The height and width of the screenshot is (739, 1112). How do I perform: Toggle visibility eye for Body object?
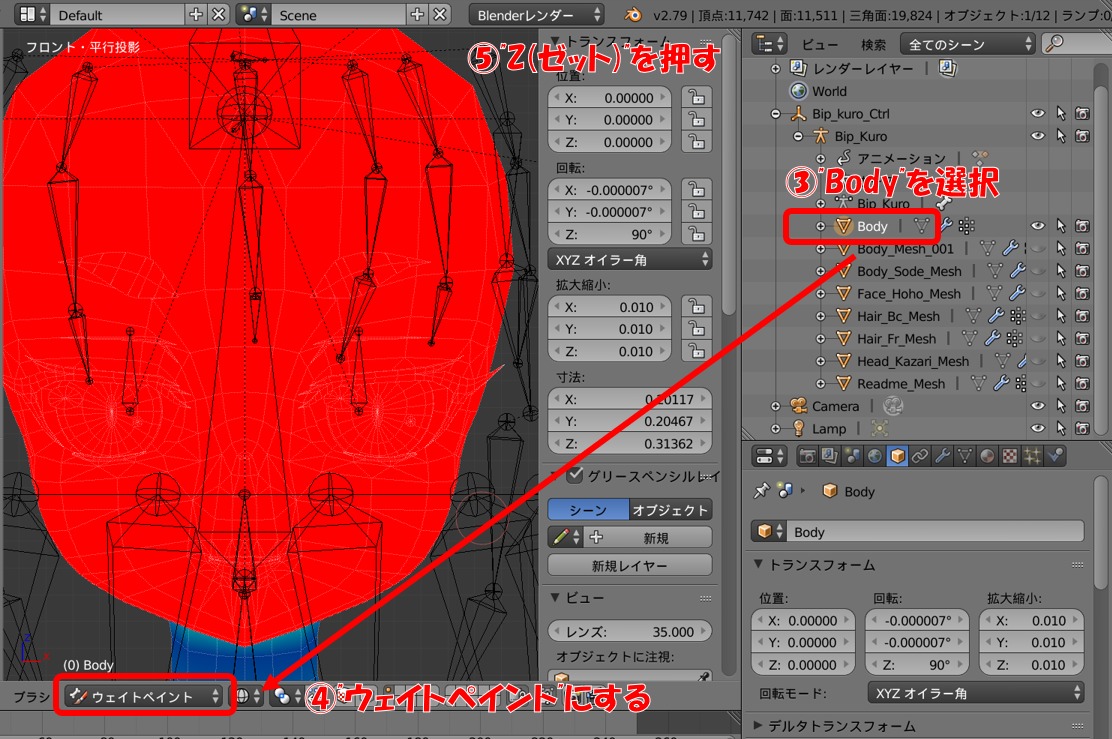(1038, 226)
